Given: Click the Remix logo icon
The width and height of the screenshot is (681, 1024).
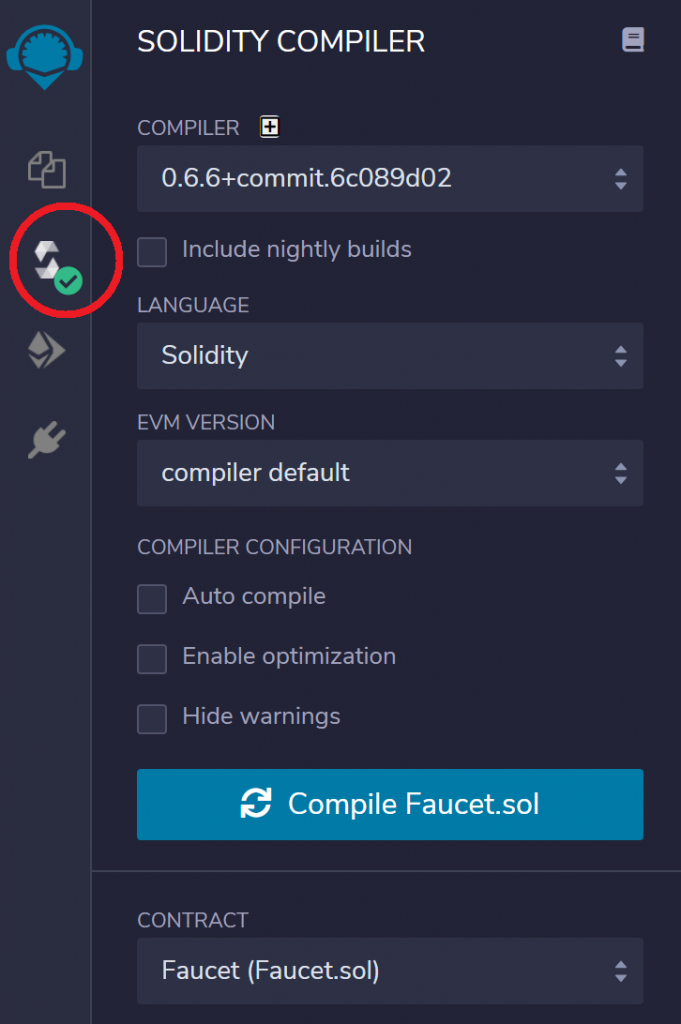Looking at the screenshot, I should 44,57.
